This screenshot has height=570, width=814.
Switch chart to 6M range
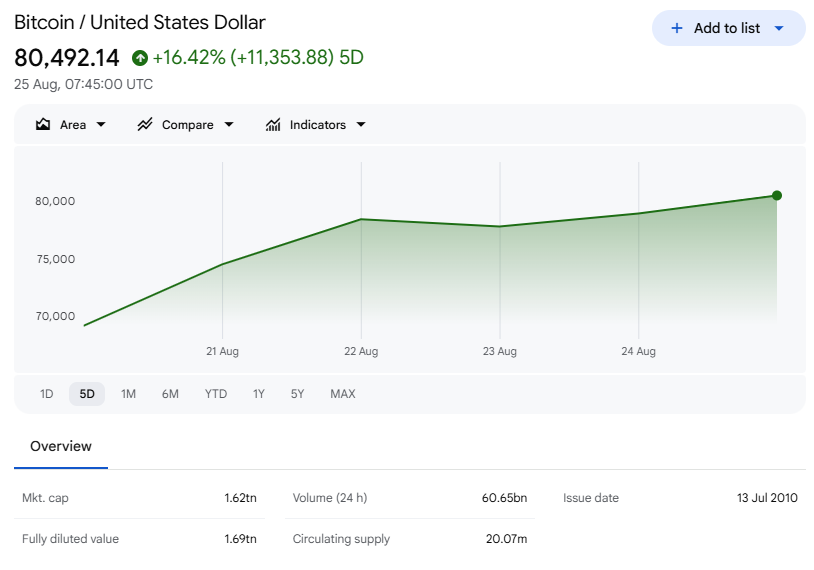pos(170,394)
